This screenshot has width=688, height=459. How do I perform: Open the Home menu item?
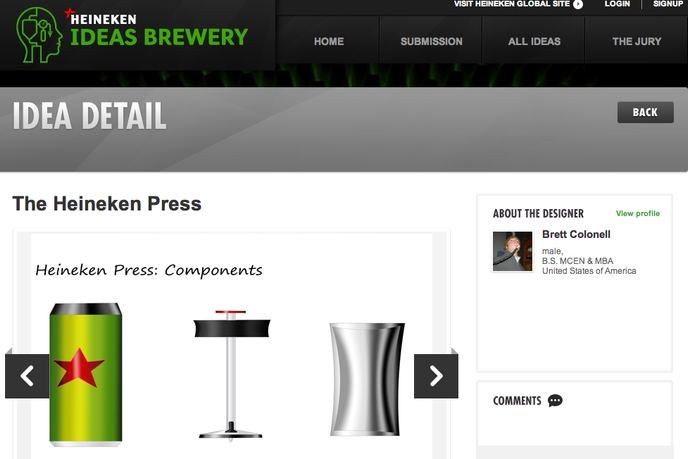pyautogui.click(x=329, y=42)
